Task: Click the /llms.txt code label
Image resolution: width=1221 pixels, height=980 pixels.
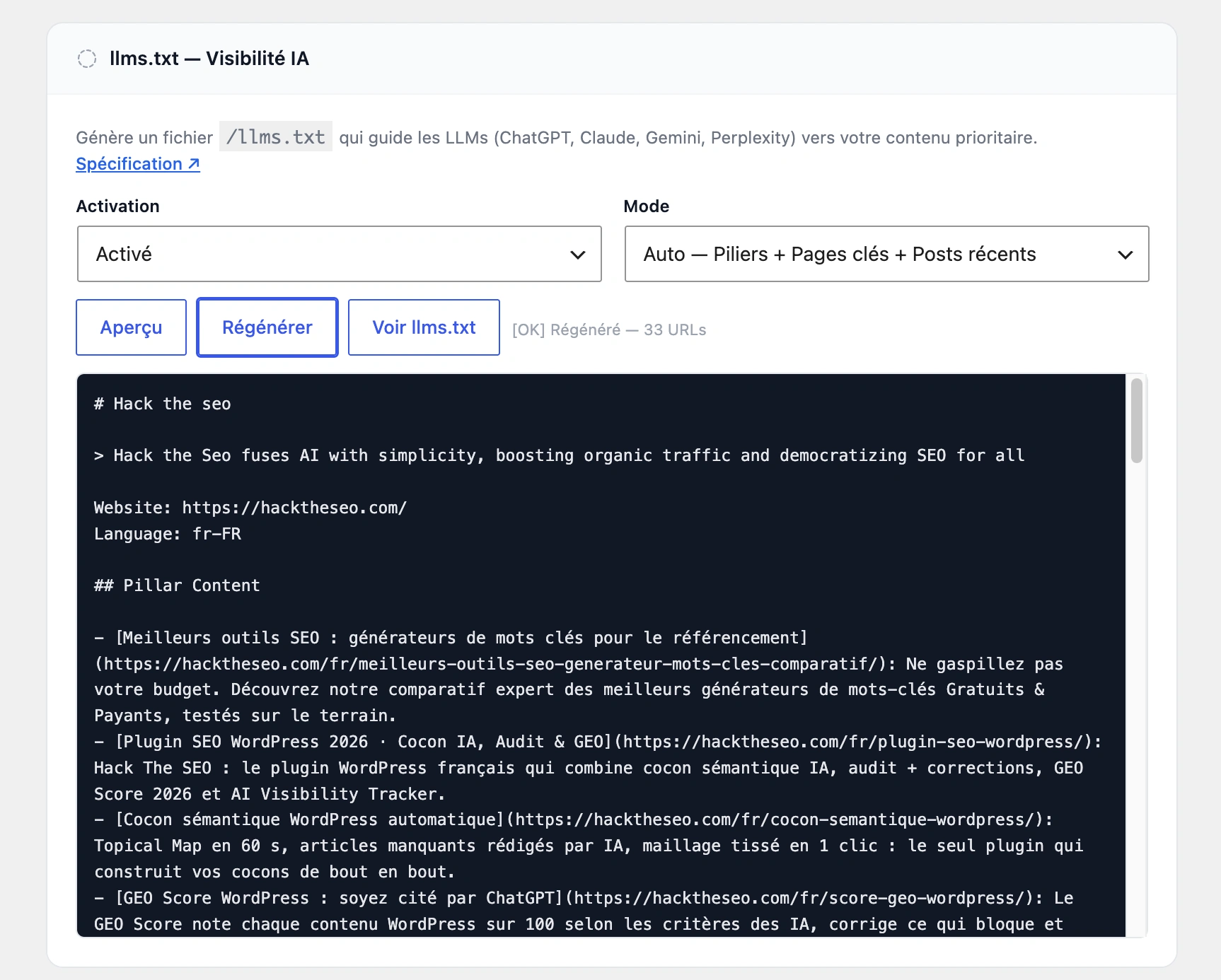Action: pyautogui.click(x=276, y=137)
